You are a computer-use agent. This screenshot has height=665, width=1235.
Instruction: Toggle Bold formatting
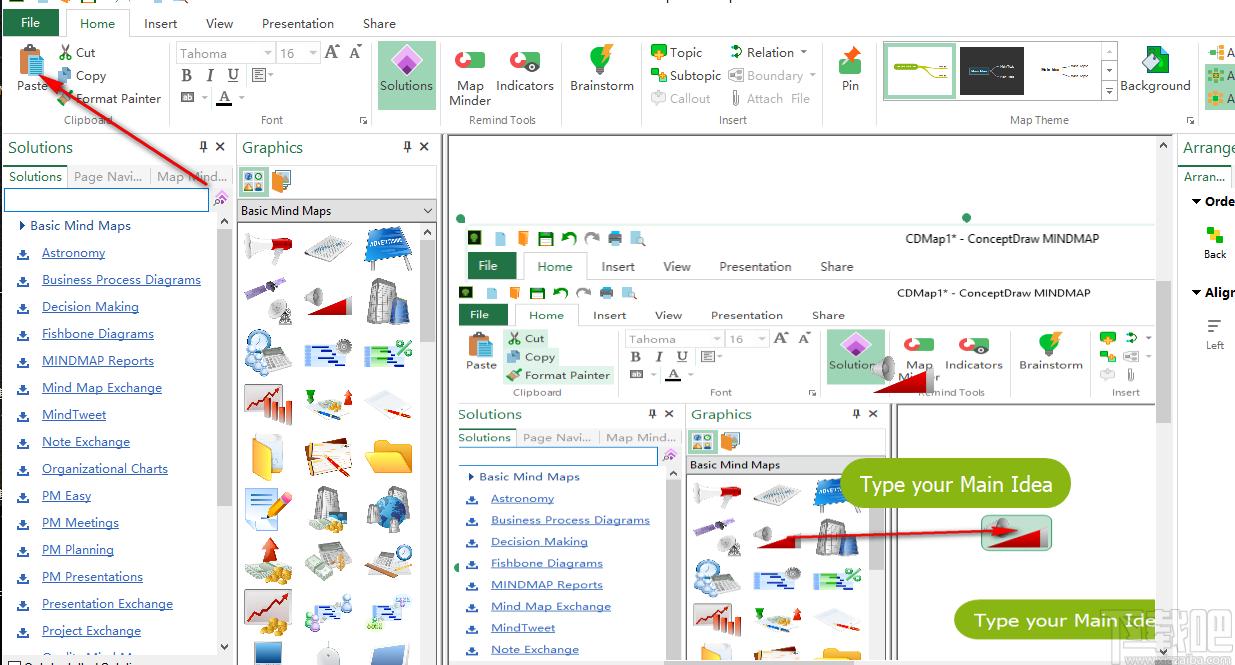[187, 75]
